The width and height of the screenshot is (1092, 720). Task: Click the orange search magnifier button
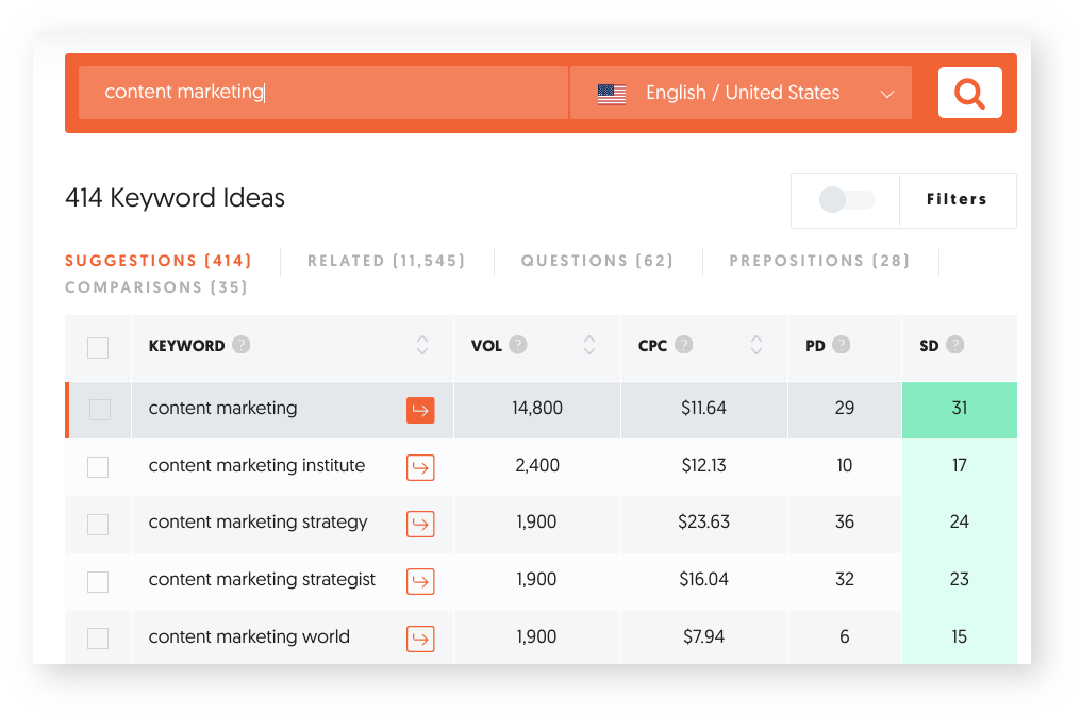pos(969,93)
